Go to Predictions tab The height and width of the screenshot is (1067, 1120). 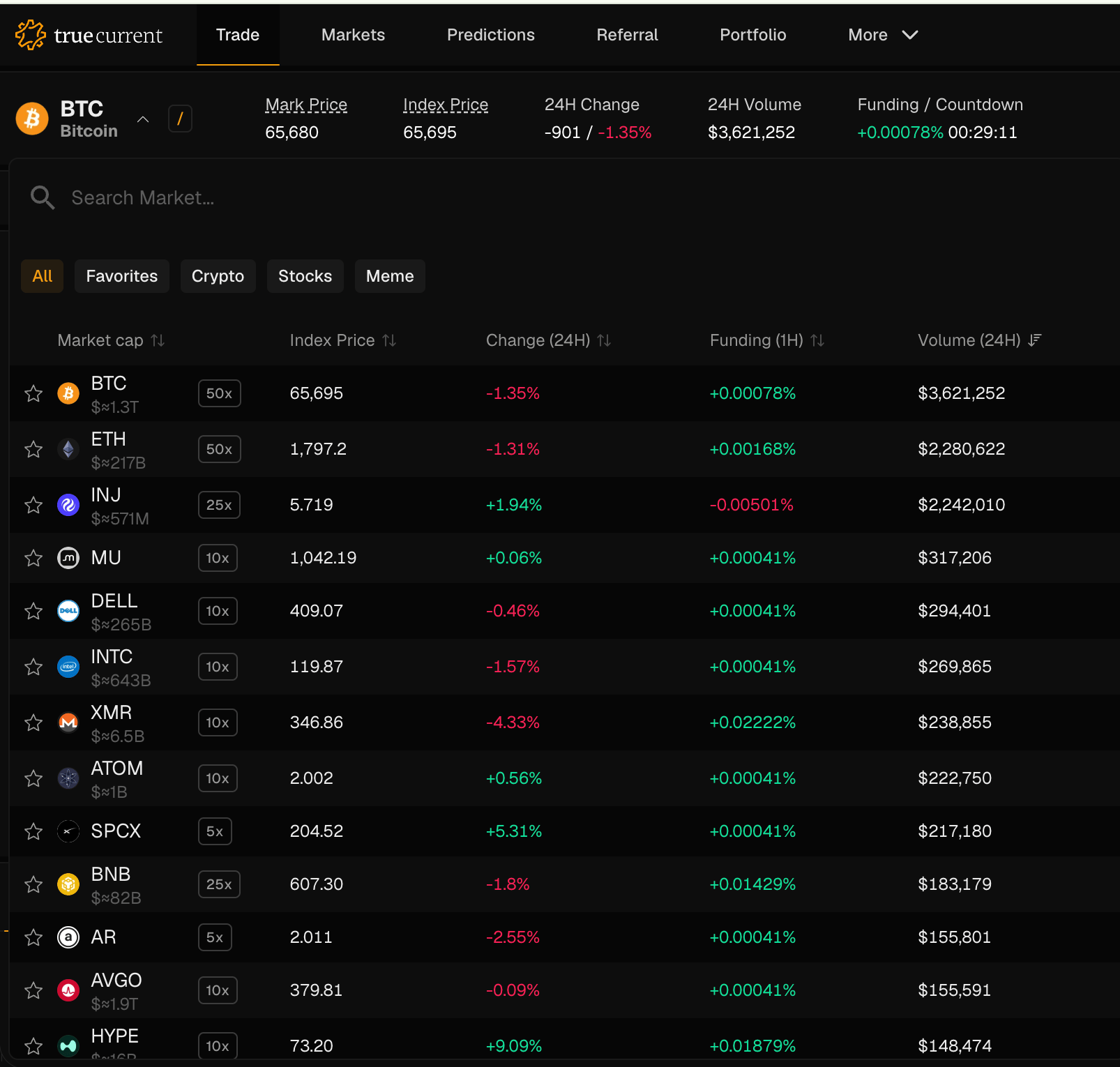[491, 35]
